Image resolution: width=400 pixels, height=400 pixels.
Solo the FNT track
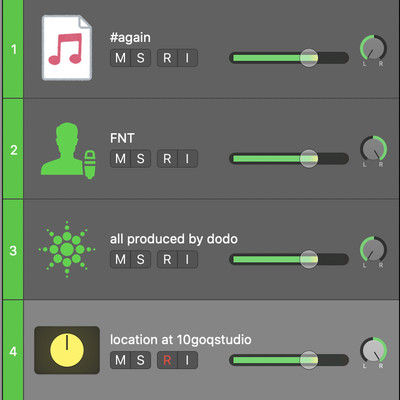pyautogui.click(x=141, y=159)
